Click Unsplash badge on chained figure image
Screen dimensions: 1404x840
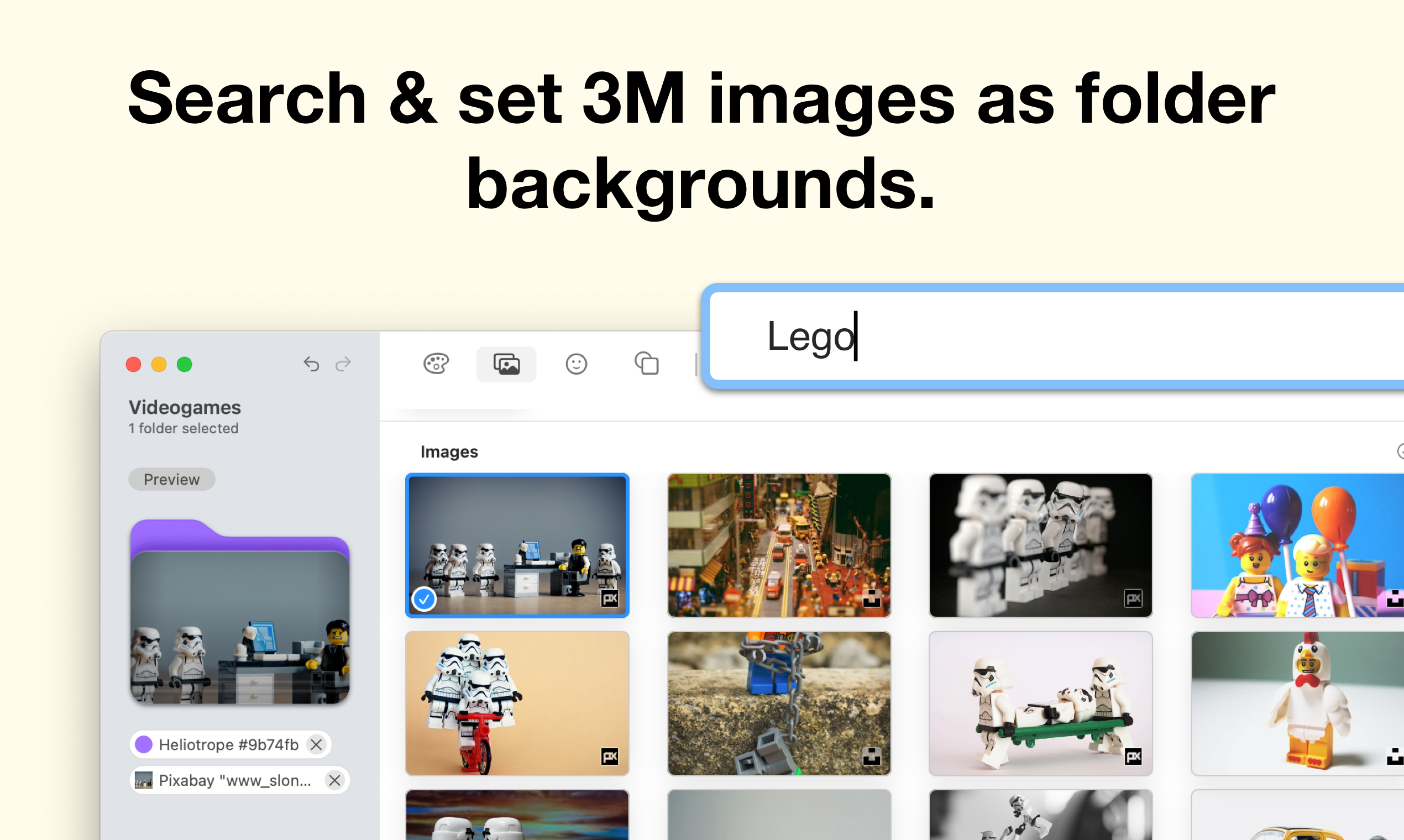(872, 756)
